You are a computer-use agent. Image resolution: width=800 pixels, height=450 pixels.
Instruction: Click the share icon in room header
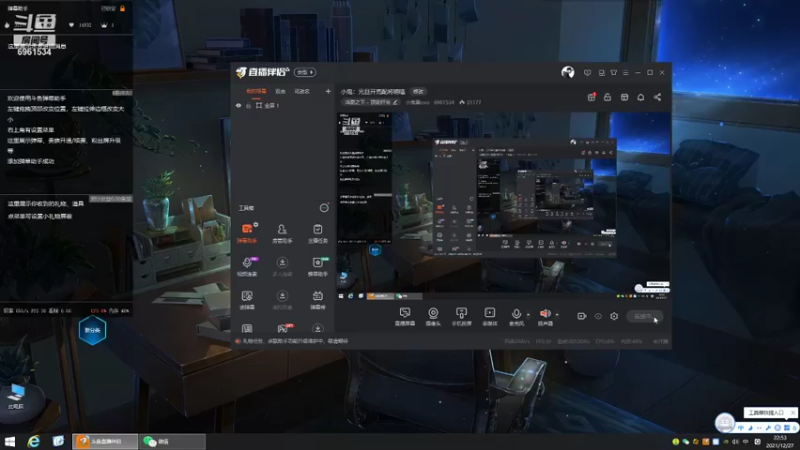657,97
